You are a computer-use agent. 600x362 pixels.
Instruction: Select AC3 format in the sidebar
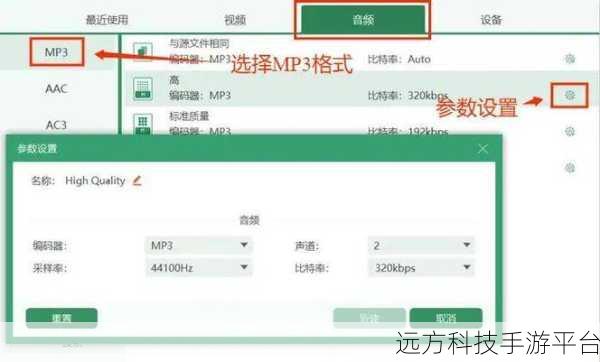click(x=57, y=124)
